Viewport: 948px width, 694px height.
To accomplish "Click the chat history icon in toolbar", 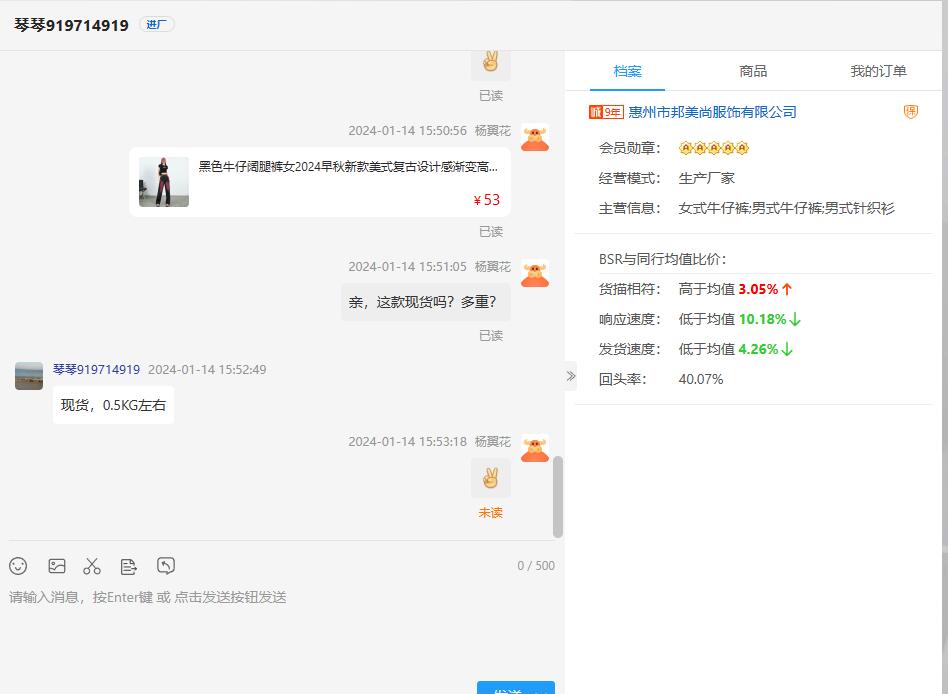I will click(x=166, y=566).
